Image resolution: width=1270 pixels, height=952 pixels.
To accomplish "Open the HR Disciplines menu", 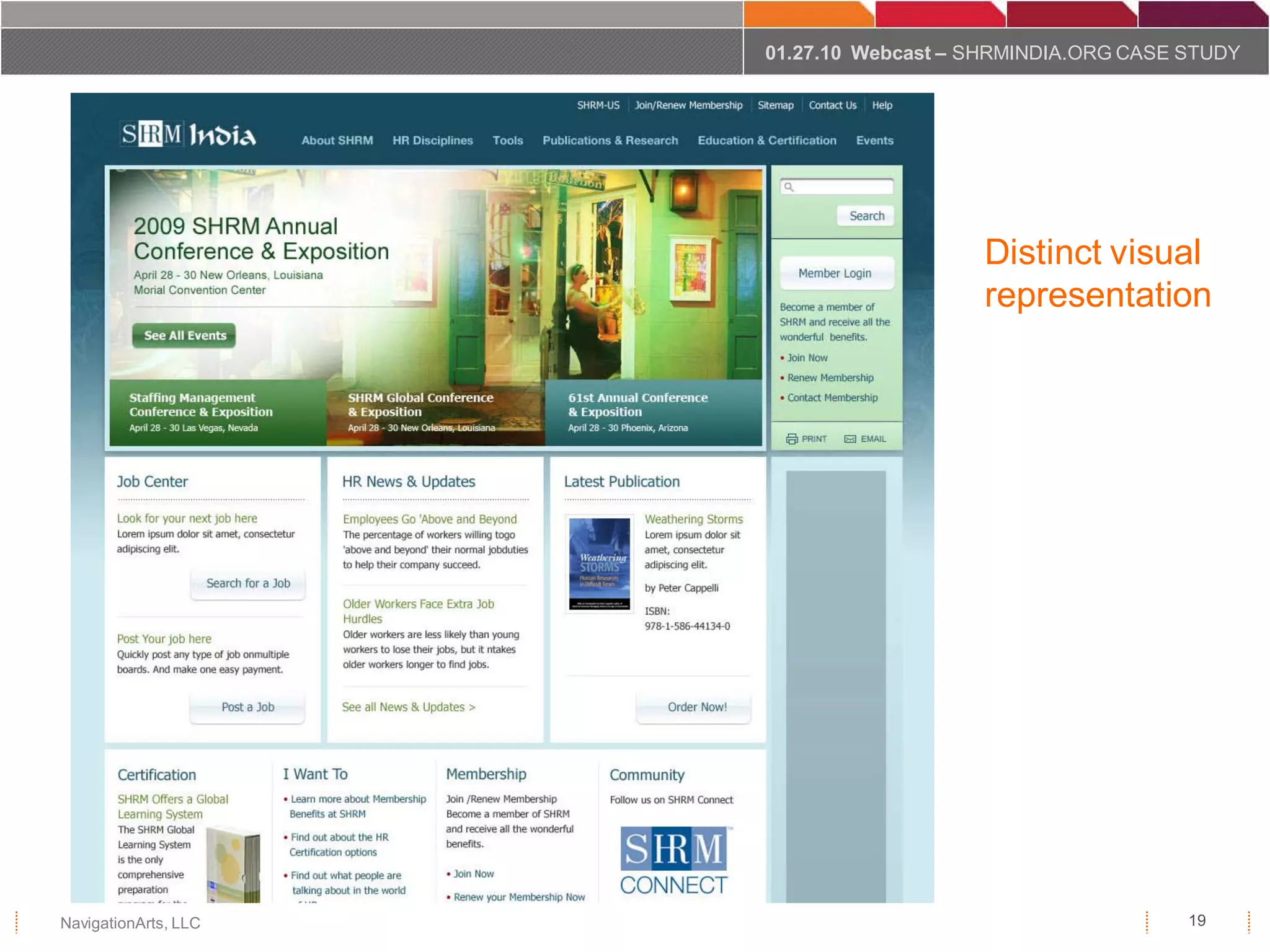I will pyautogui.click(x=433, y=141).
